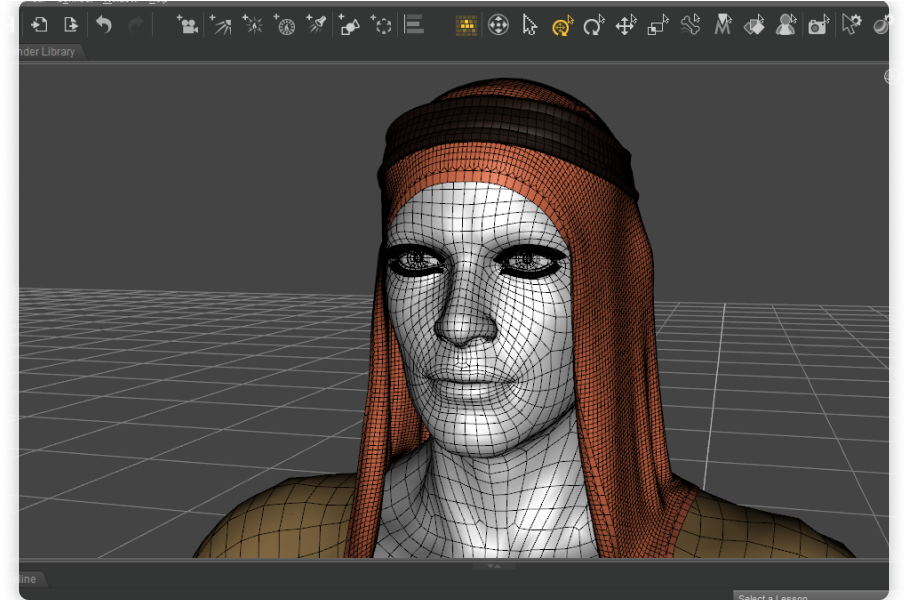The width and height of the screenshot is (908, 600).
Task: Switch to the Timeline tab
Action: (x=22, y=579)
